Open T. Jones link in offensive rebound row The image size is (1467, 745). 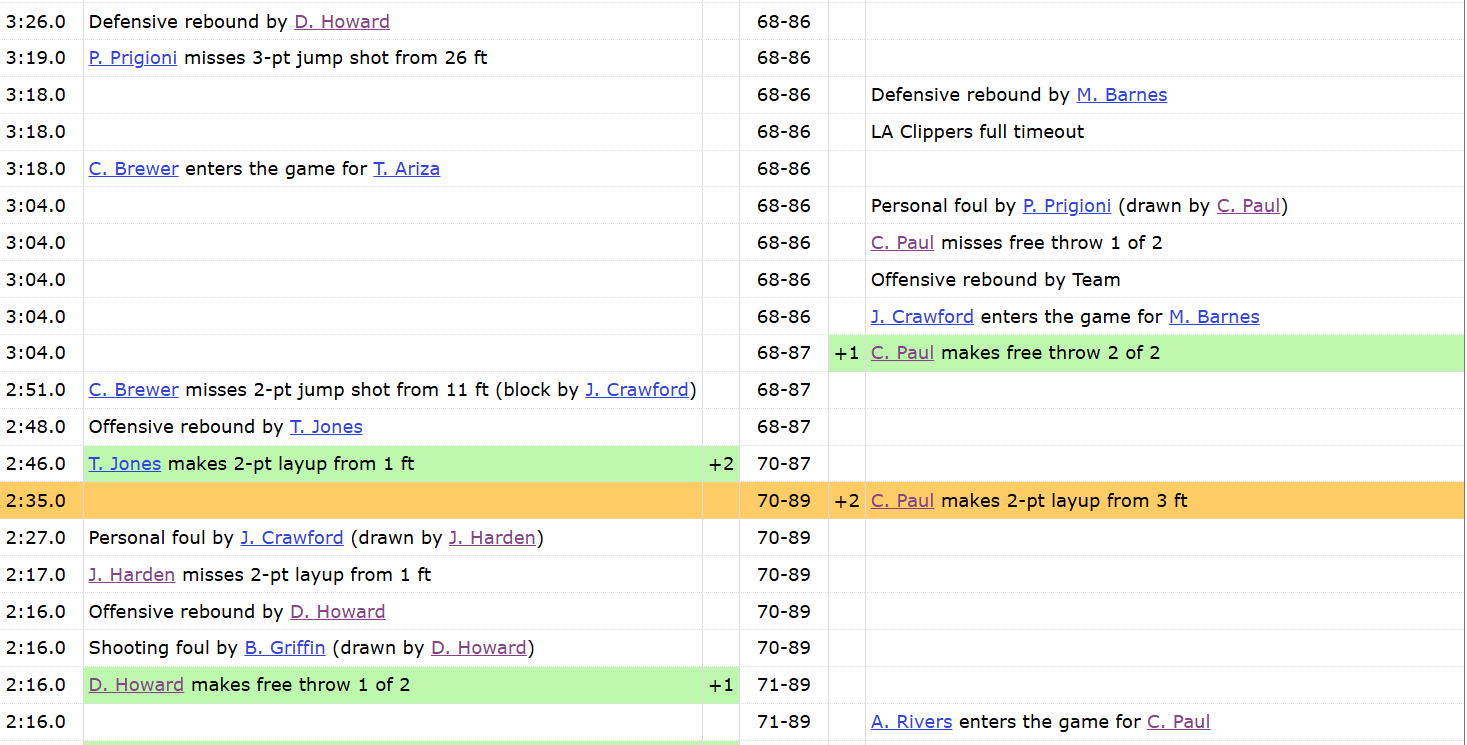[x=326, y=427]
